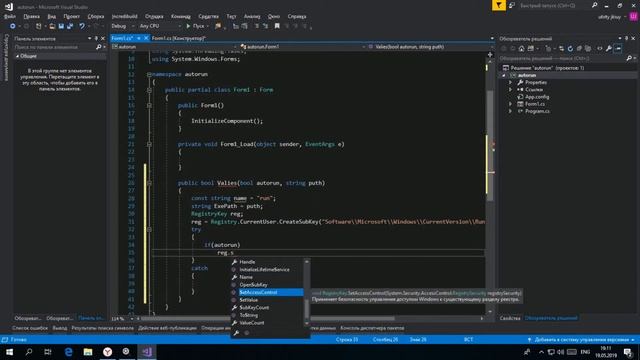Open the Файл menu
The width and height of the screenshot is (640, 360).
10,16
